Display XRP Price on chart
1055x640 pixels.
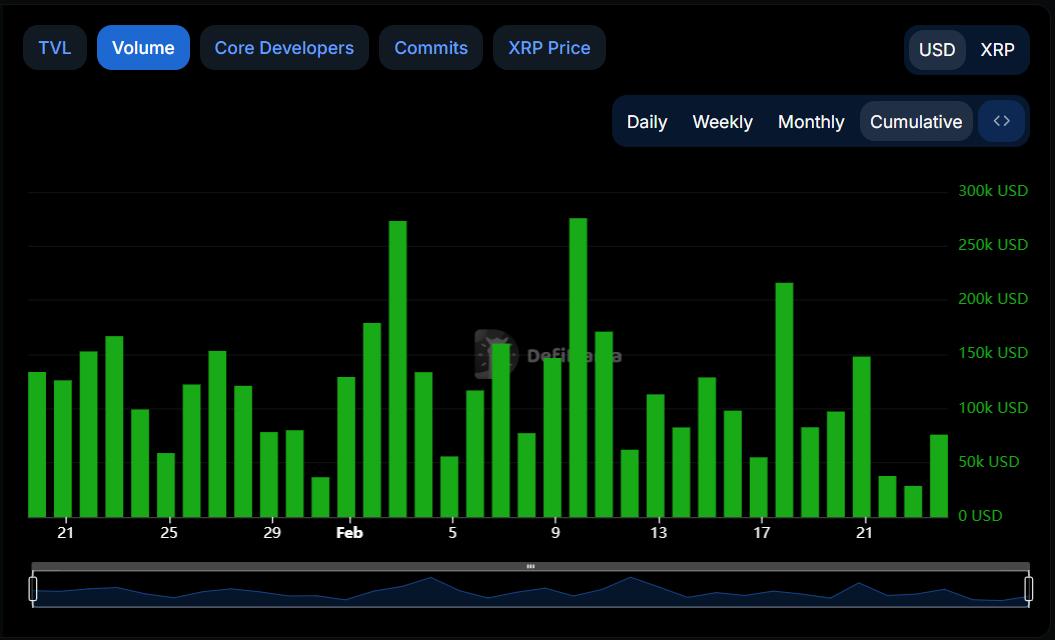(x=549, y=48)
